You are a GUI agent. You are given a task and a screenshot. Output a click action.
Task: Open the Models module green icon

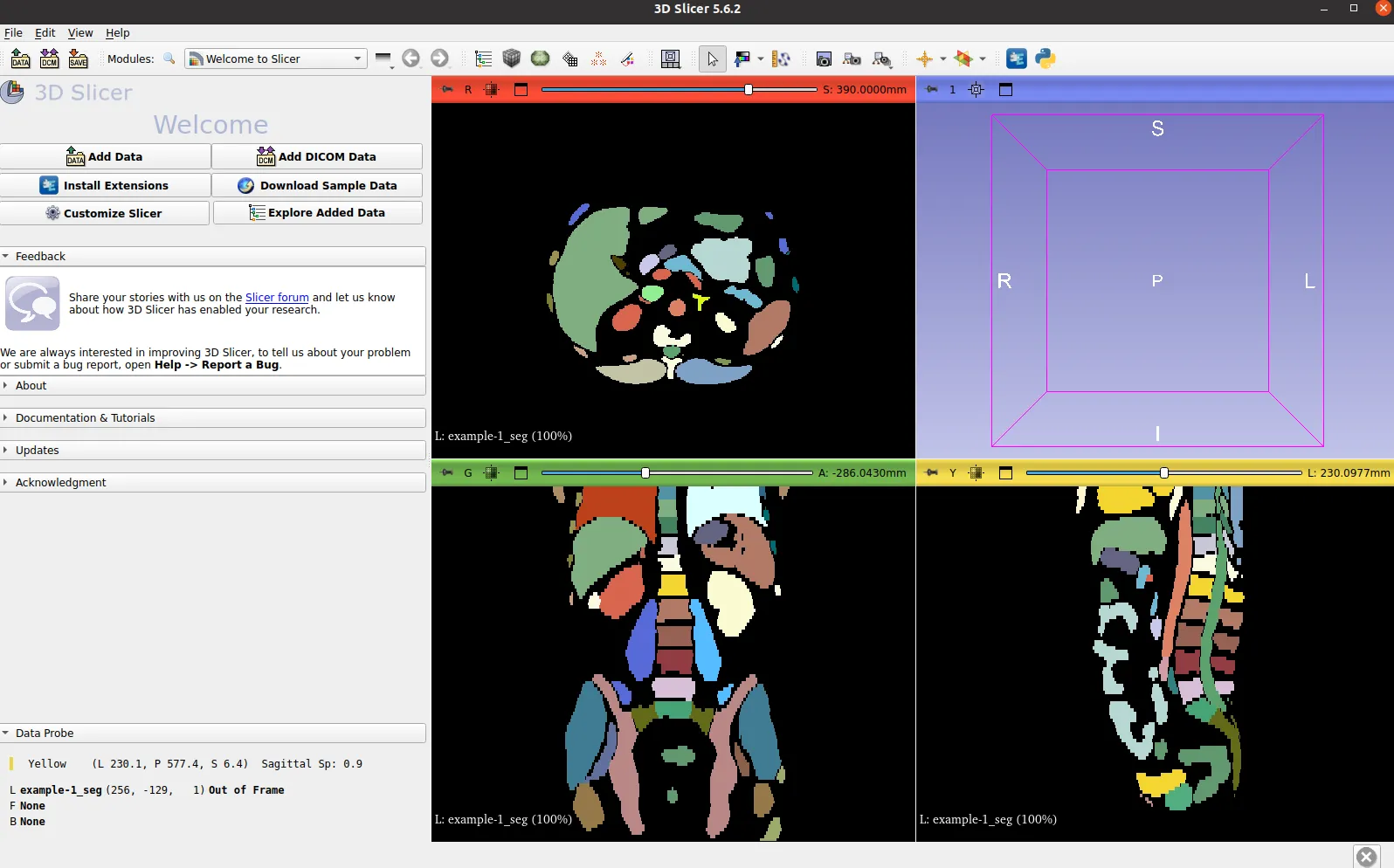(x=541, y=59)
